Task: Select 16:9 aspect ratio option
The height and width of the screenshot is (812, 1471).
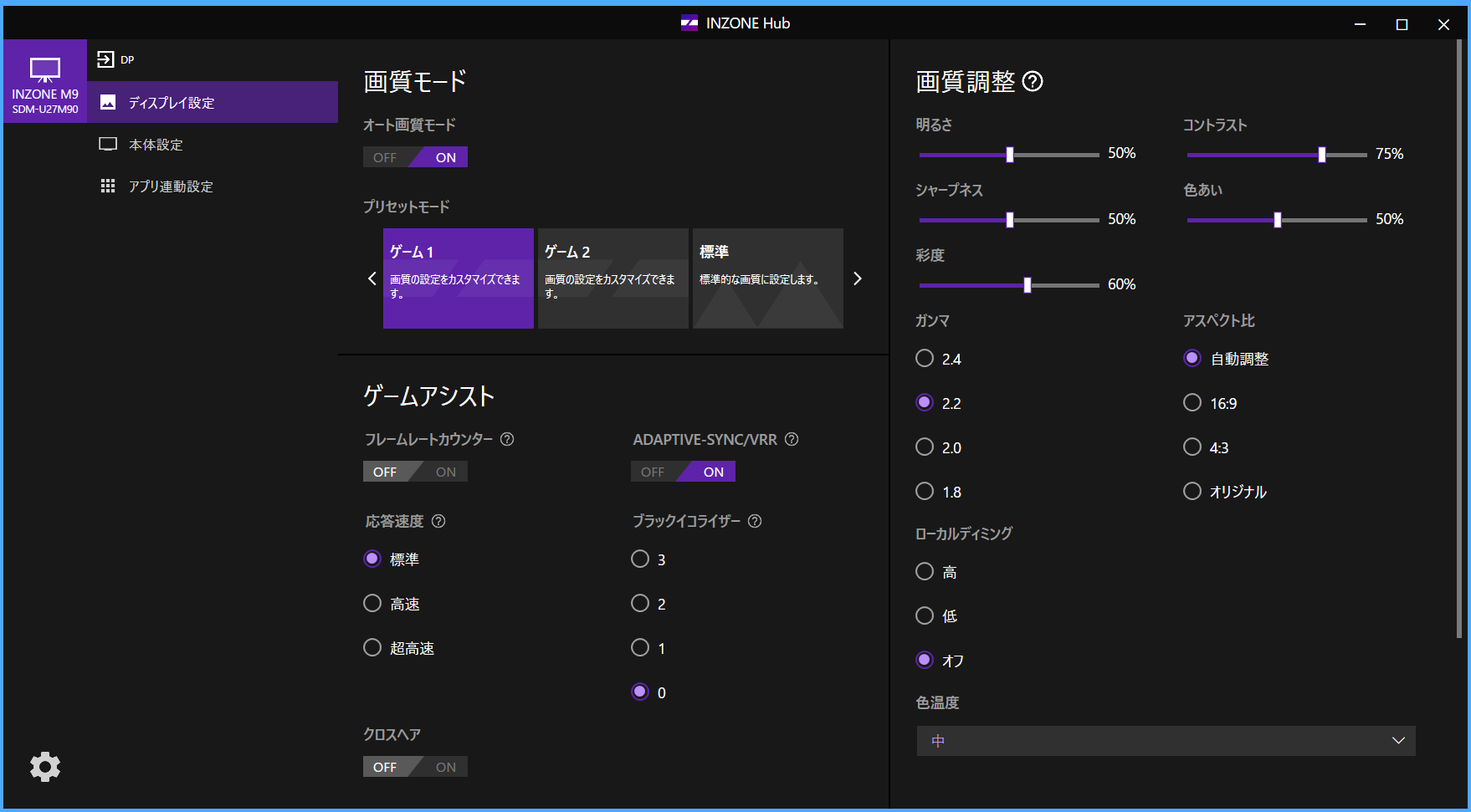Action: click(1192, 402)
